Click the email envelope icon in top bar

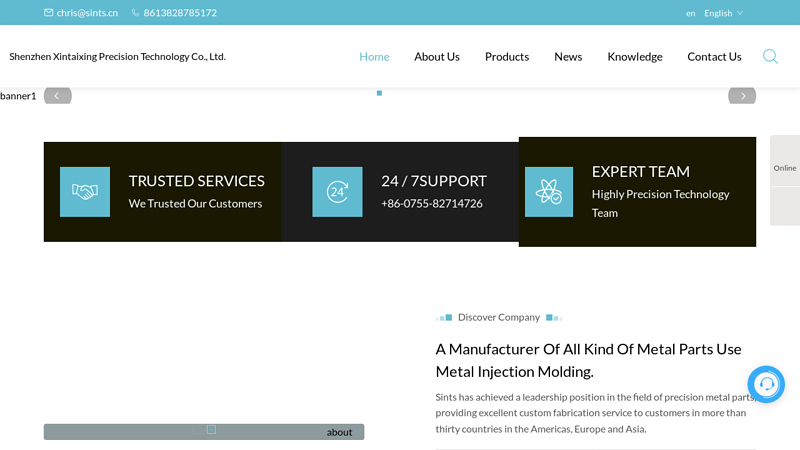(x=48, y=12)
